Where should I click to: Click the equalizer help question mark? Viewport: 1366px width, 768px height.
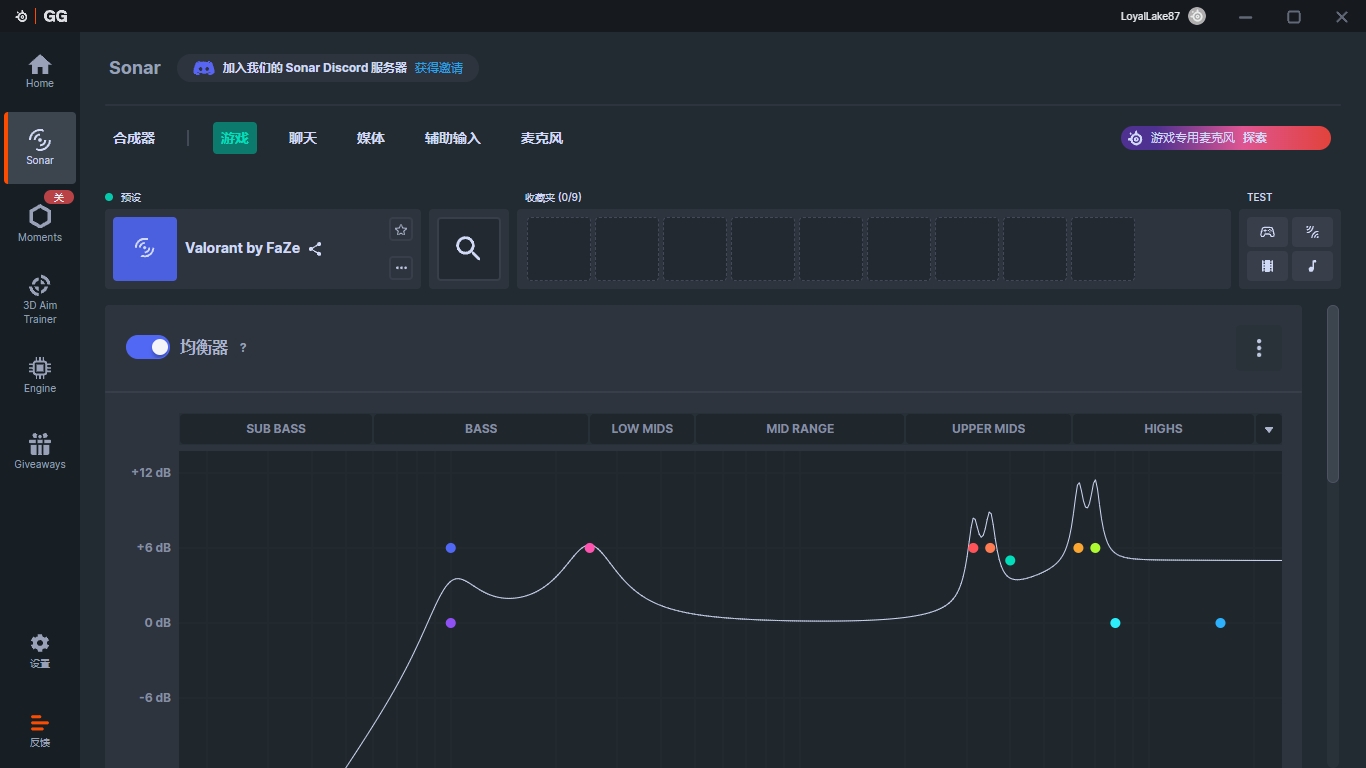coord(243,348)
